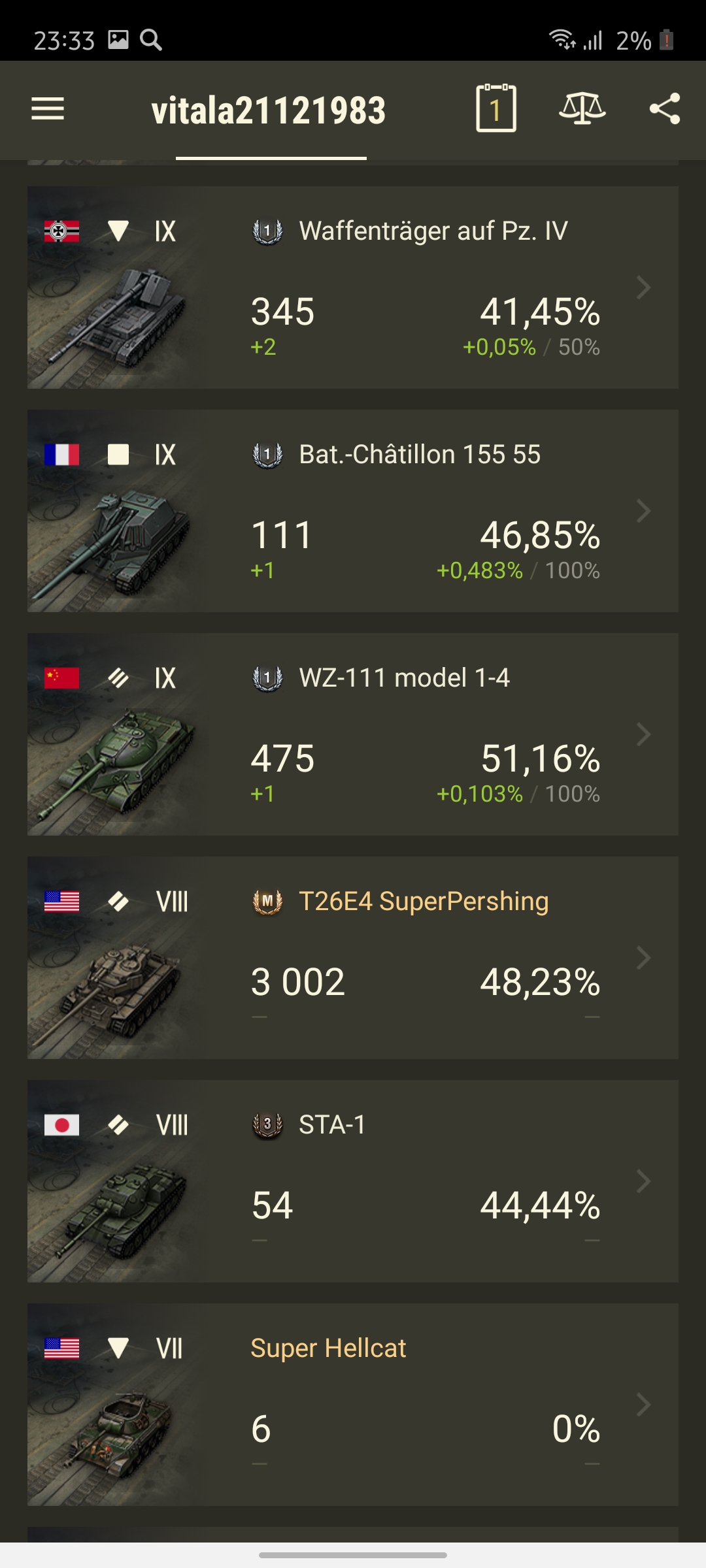Tap the SPG class square icon on Bat.-Châtillon

tap(118, 455)
